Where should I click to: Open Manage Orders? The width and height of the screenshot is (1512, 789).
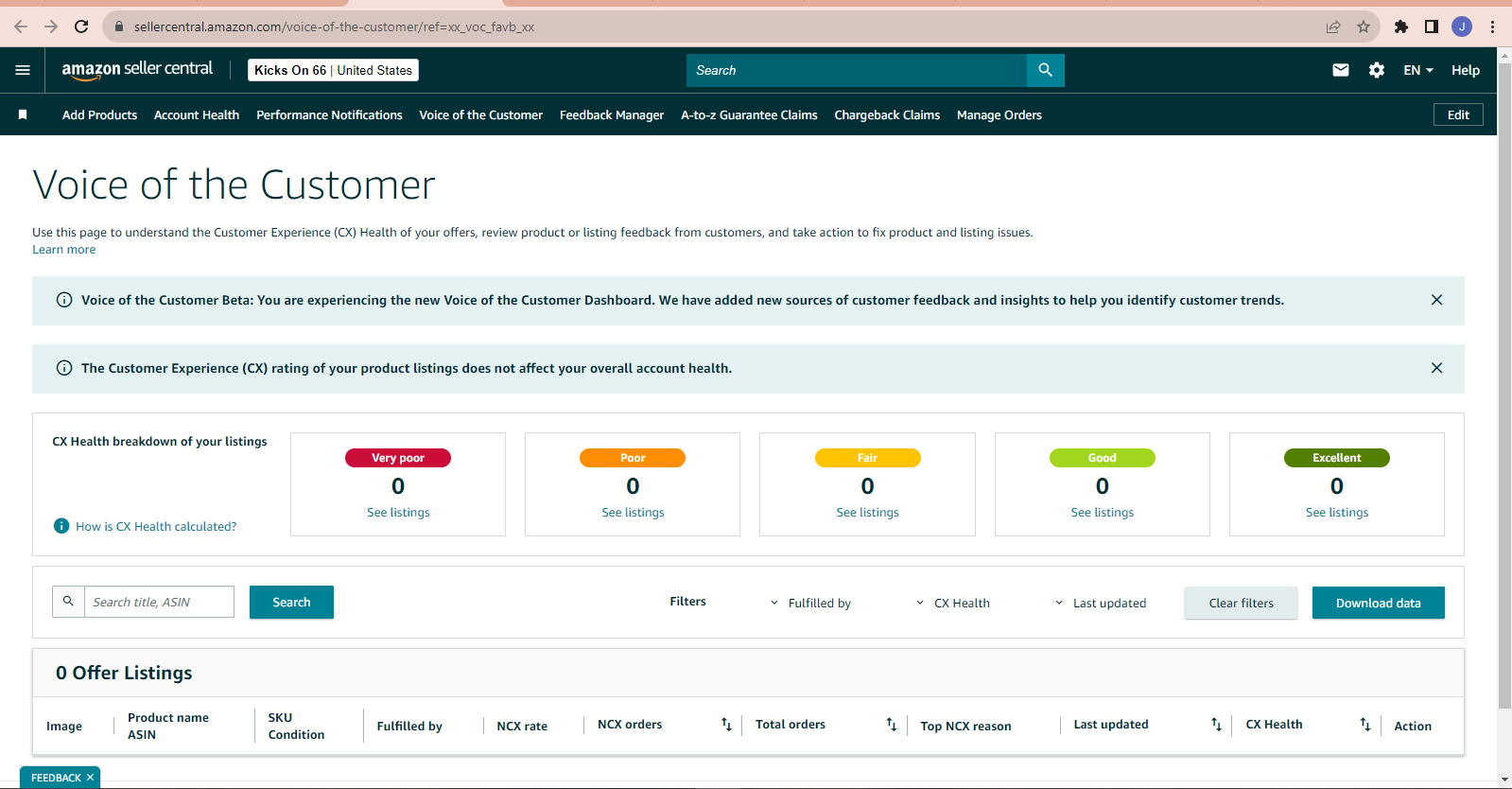999,114
